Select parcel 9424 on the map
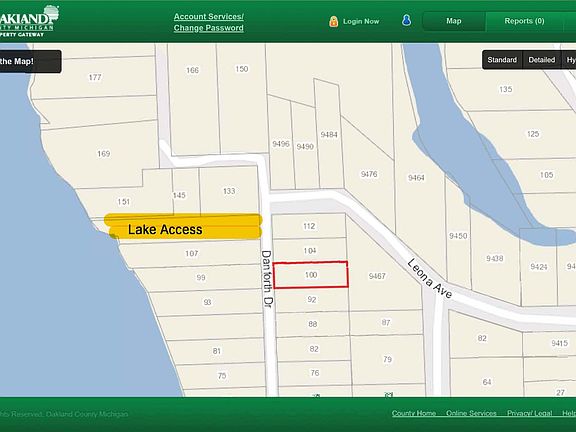The width and height of the screenshot is (576, 432). (539, 267)
